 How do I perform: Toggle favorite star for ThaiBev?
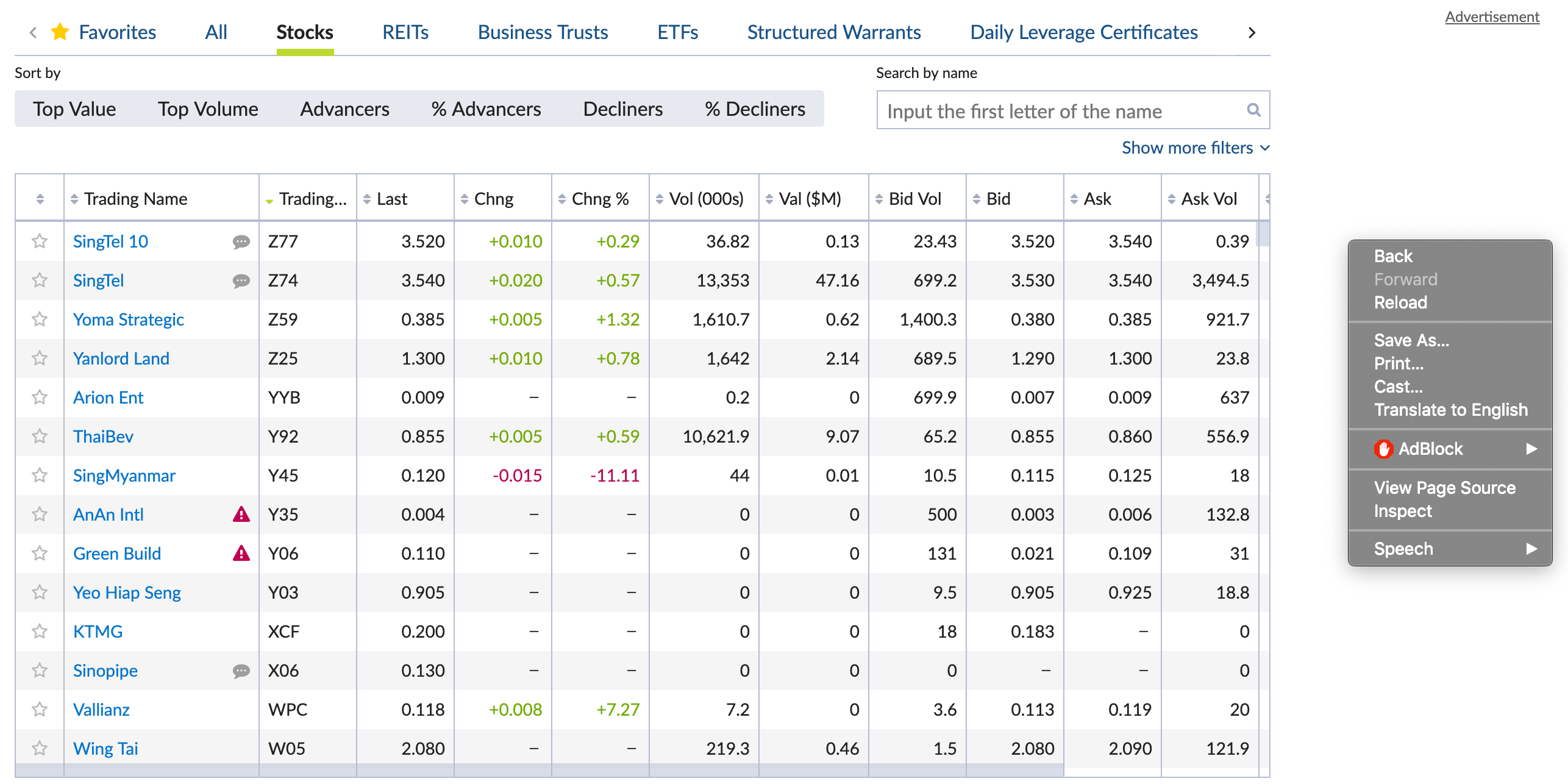[40, 437]
